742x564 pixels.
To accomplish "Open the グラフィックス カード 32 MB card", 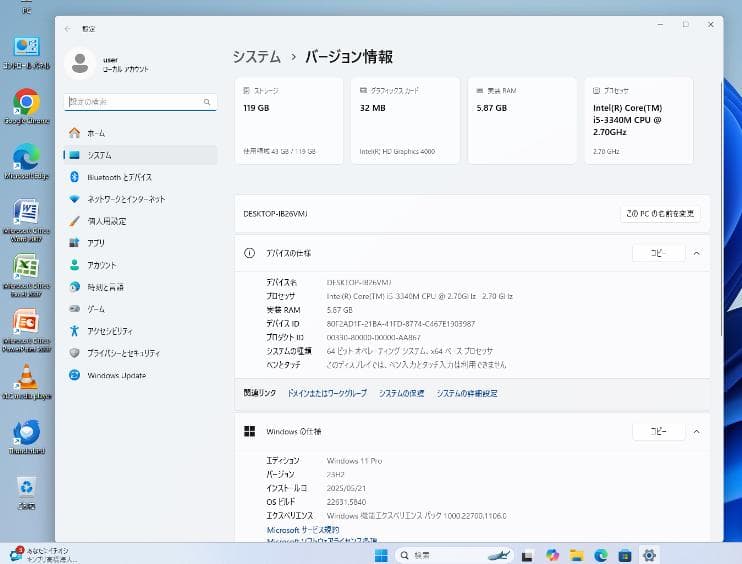I will coord(405,121).
